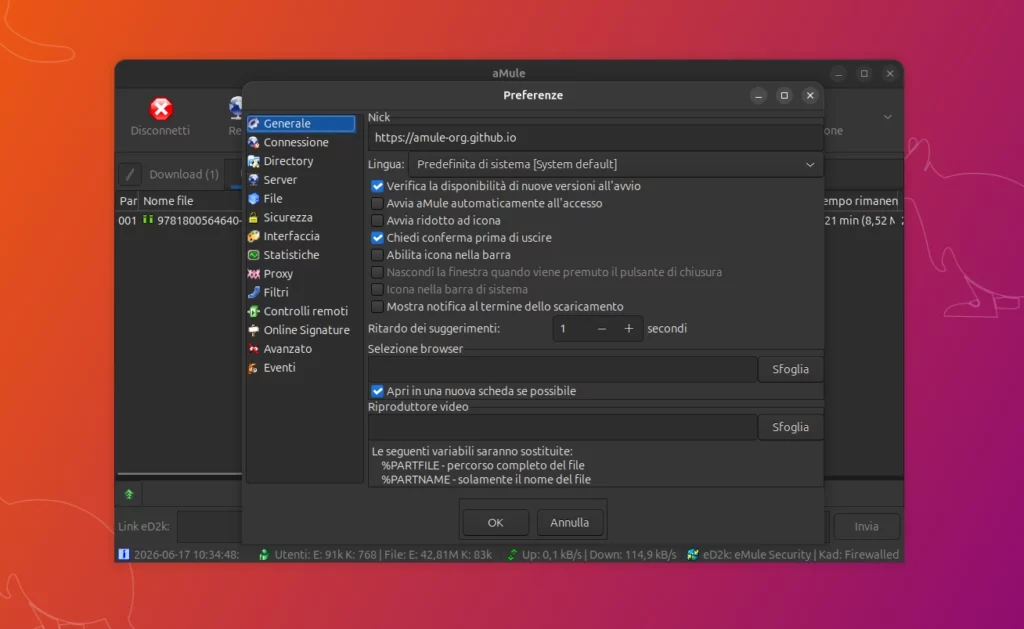The width and height of the screenshot is (1024, 629).
Task: Click the Nick text field
Action: tap(595, 138)
